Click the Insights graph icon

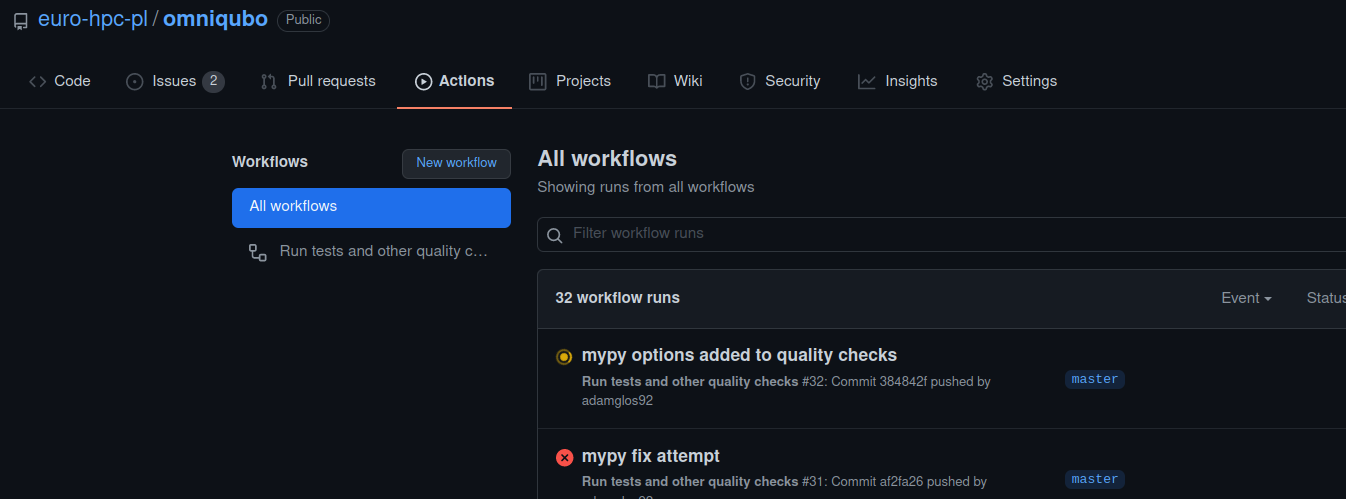pos(867,82)
